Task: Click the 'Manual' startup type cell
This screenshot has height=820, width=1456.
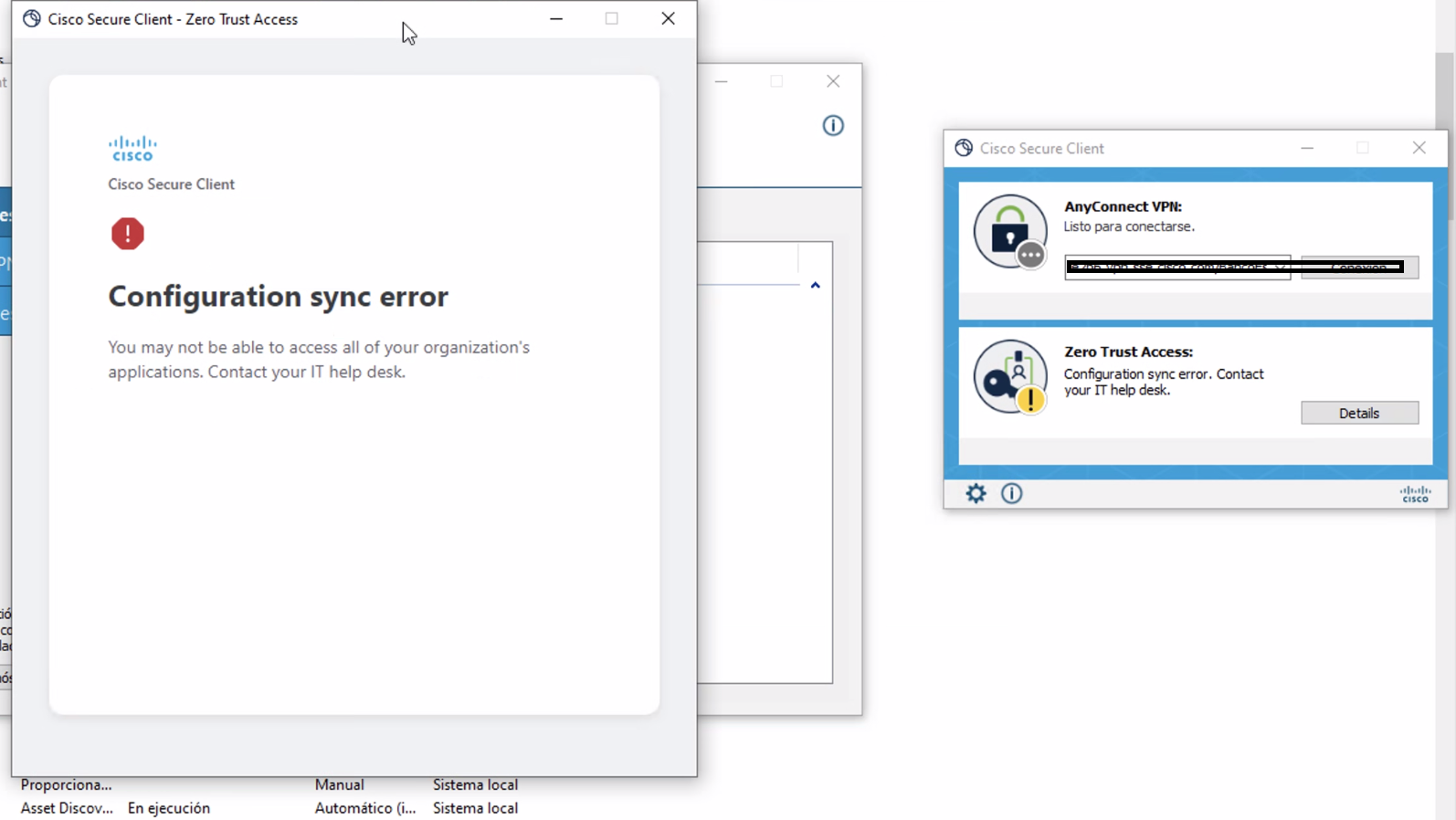Action: 339,784
